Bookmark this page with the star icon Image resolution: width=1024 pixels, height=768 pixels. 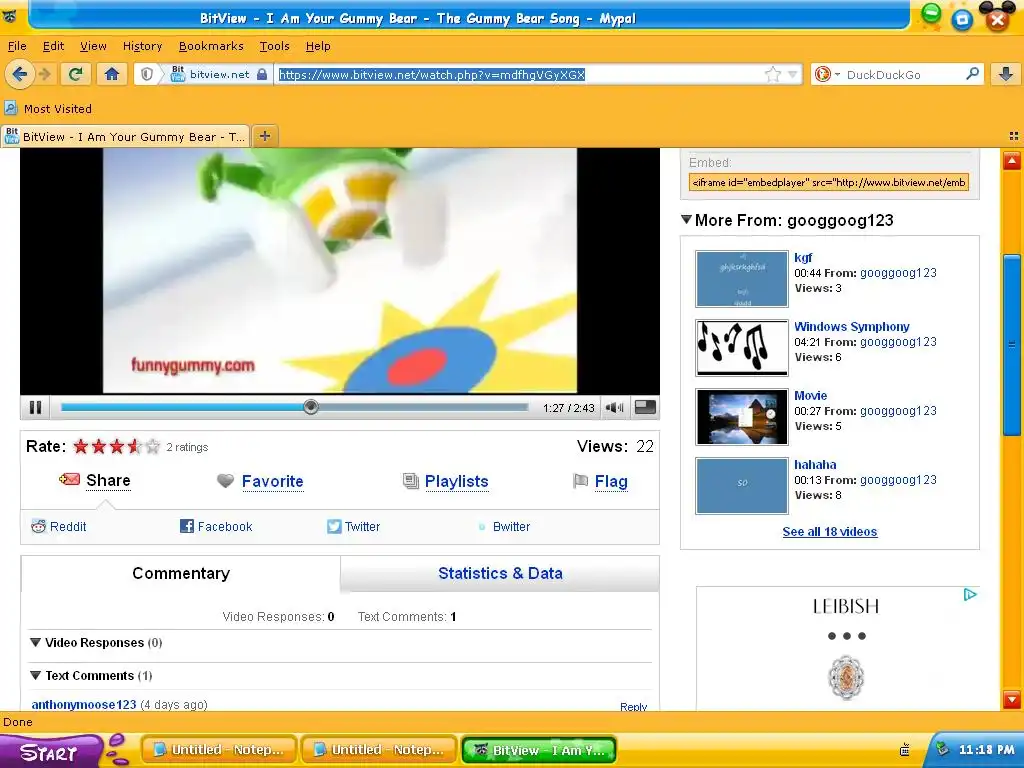773,74
